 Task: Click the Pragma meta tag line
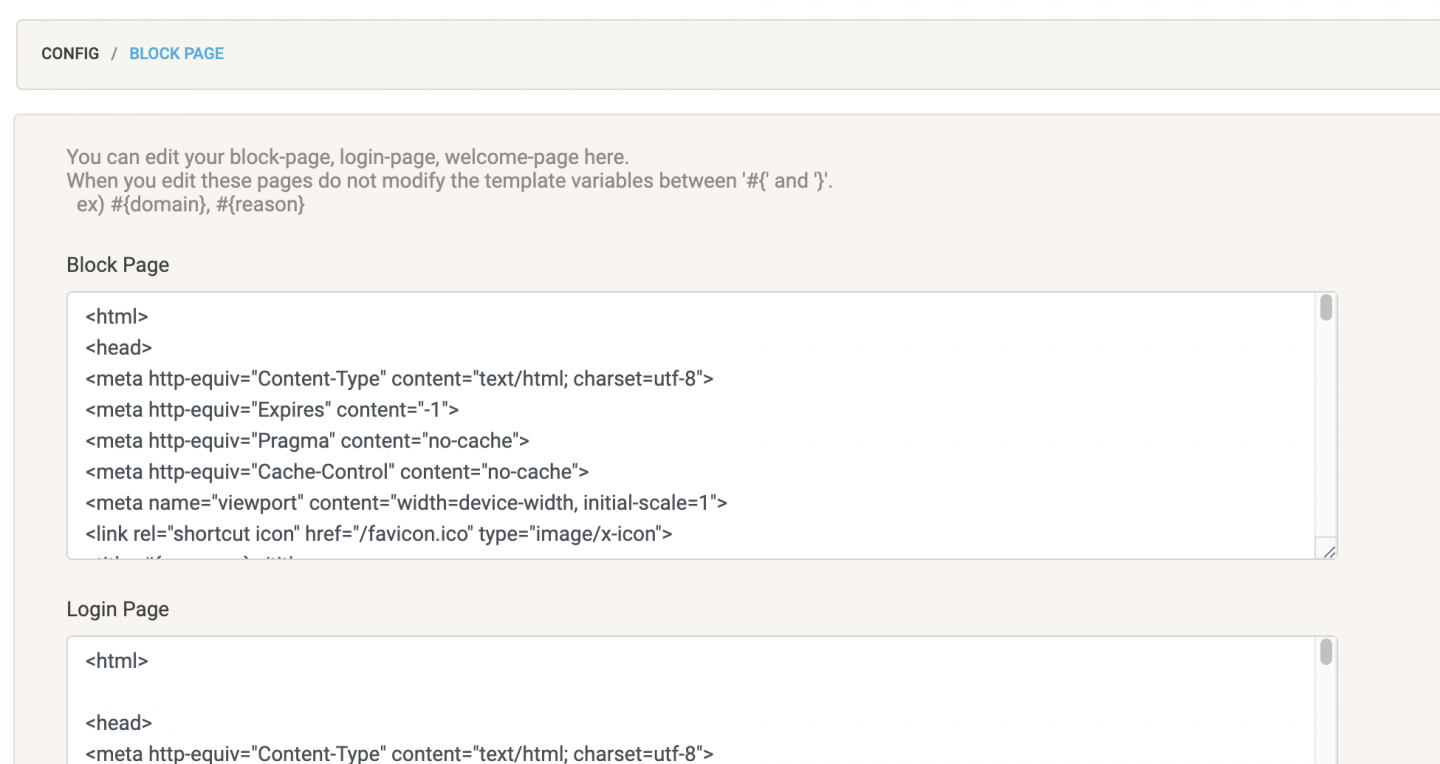click(307, 441)
